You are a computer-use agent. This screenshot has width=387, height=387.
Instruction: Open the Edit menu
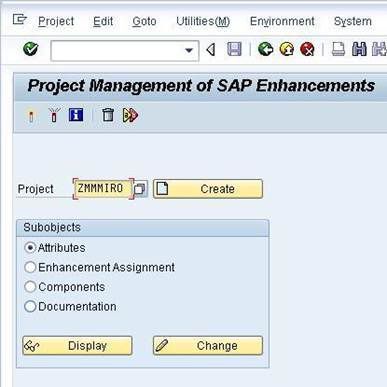[103, 21]
